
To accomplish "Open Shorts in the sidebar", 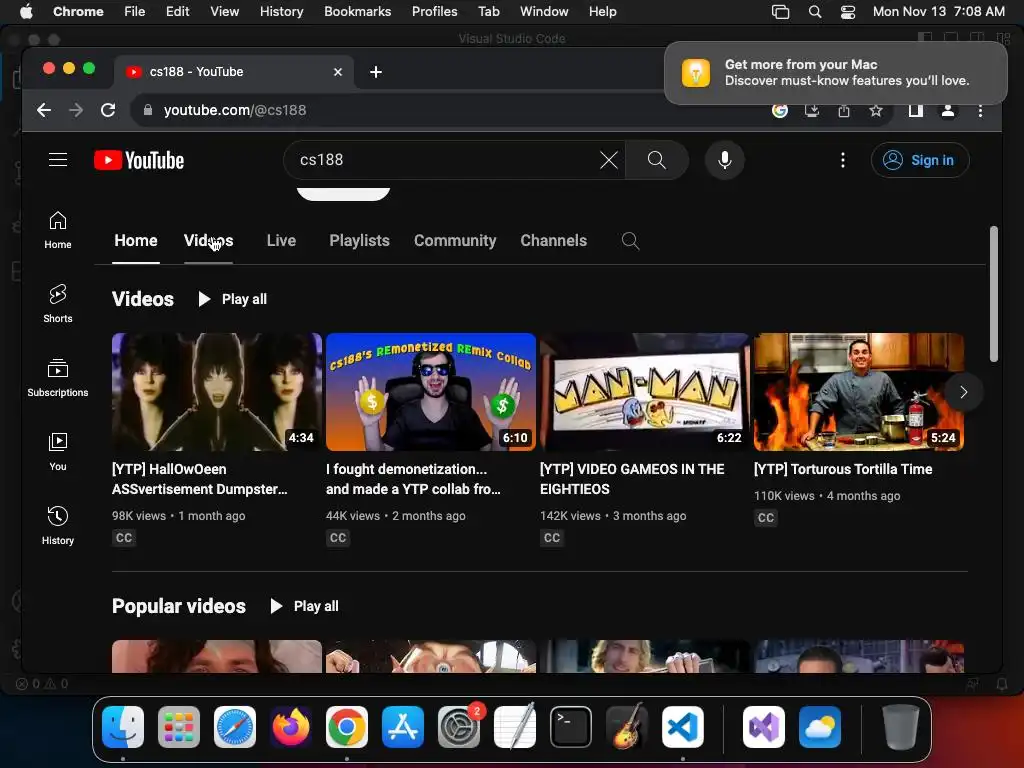I will (58, 304).
